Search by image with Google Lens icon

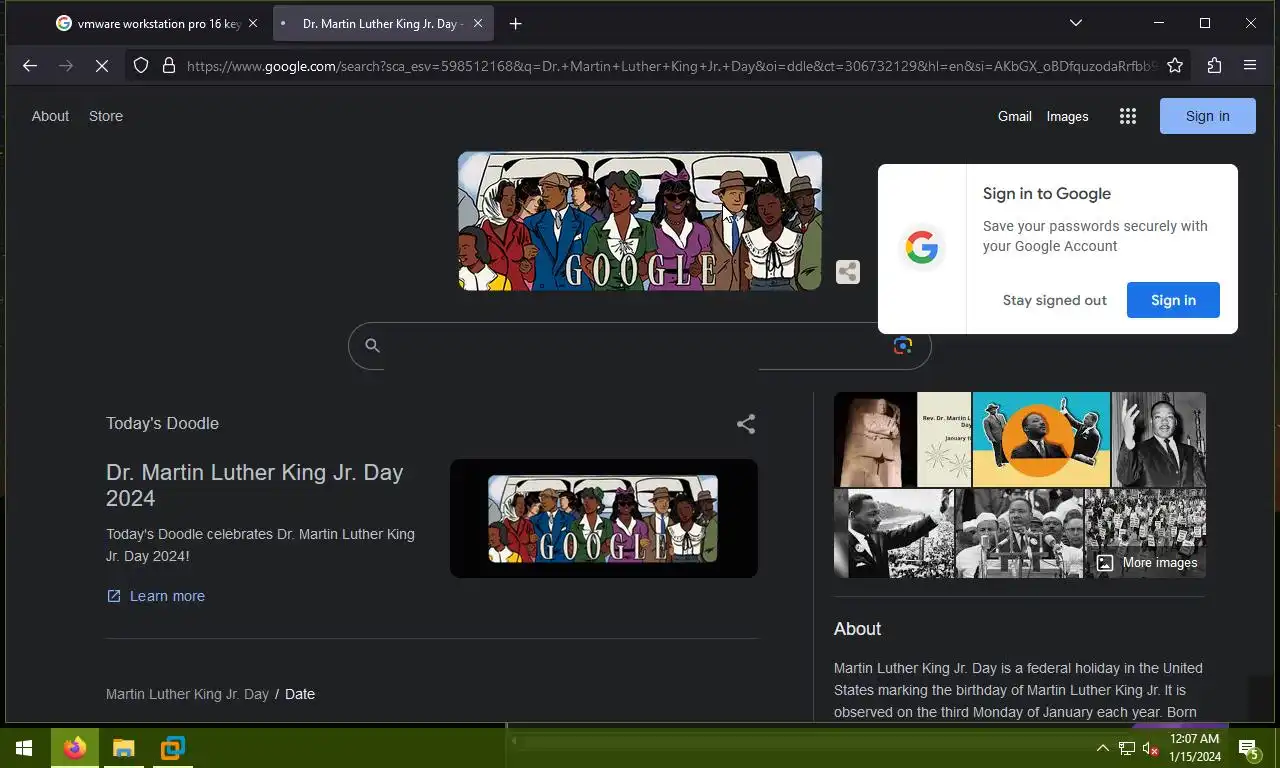(x=903, y=346)
